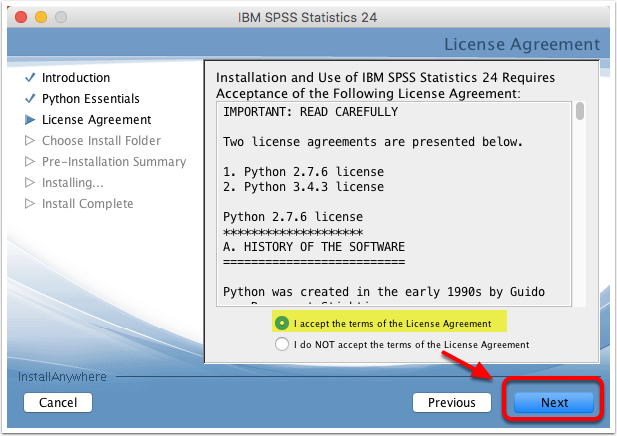Click the Python Essentials checkmark icon
The image size is (617, 436).
point(30,98)
